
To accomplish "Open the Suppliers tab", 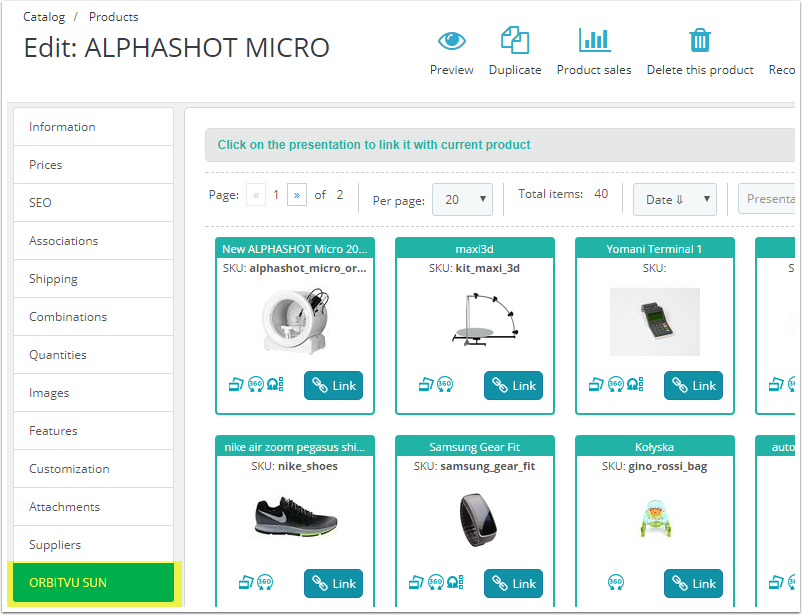I will point(94,544).
